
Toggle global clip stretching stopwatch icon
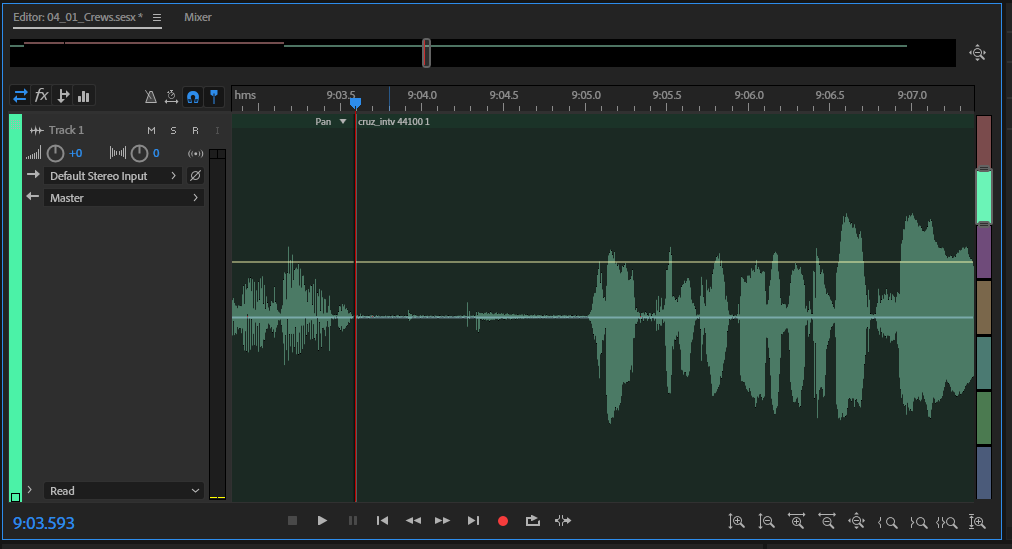171,97
